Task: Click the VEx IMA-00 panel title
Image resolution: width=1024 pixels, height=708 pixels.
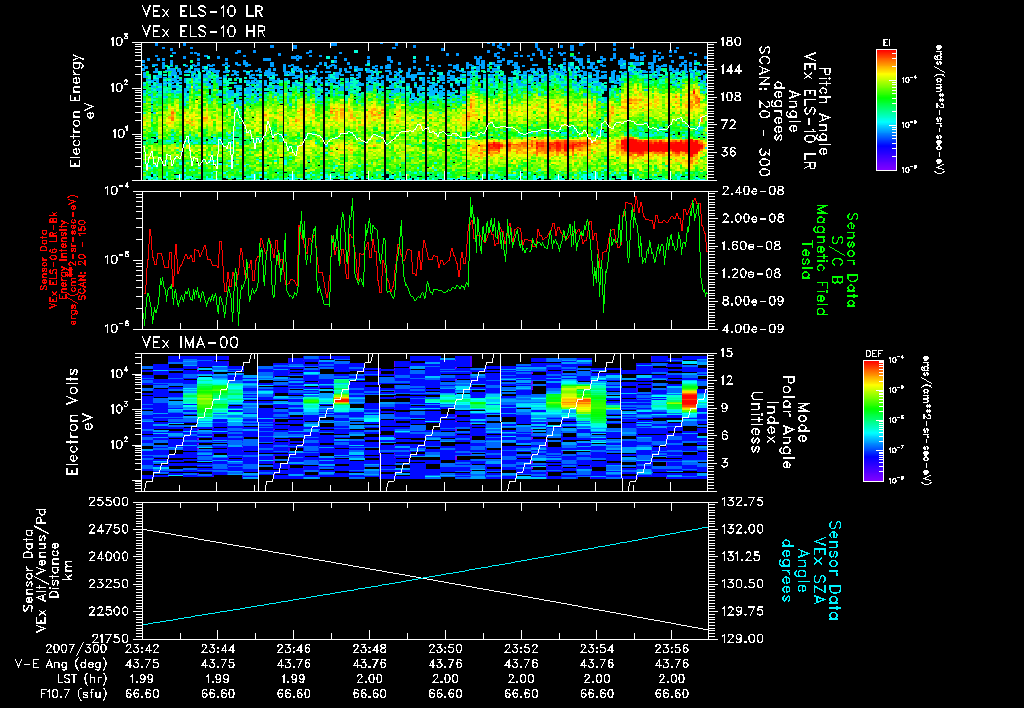Action: point(190,343)
